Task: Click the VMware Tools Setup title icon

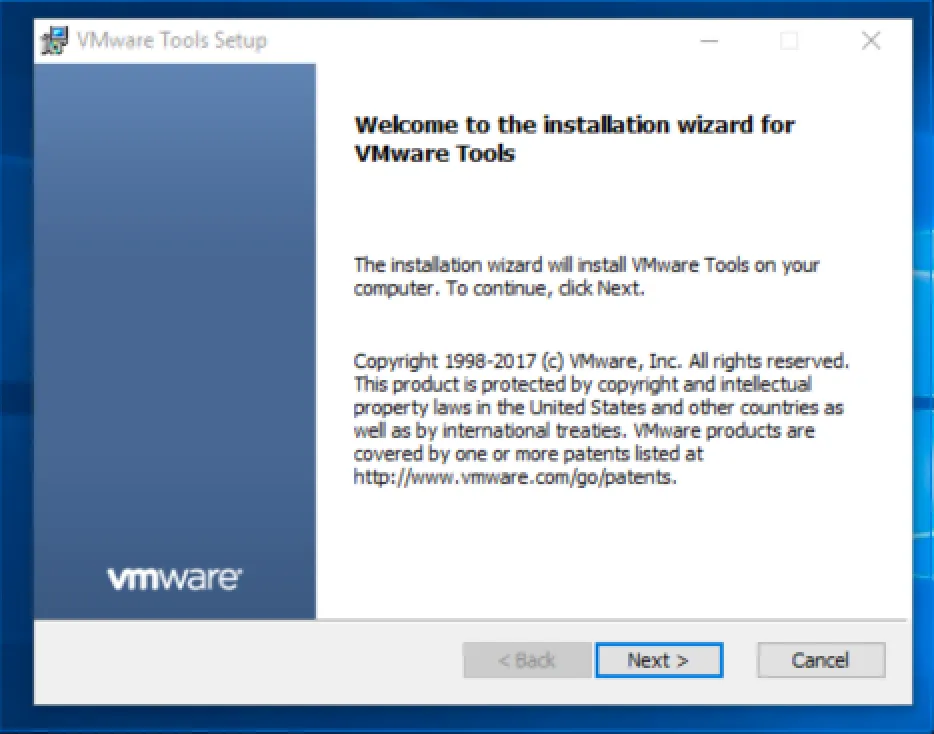Action: click(54, 41)
